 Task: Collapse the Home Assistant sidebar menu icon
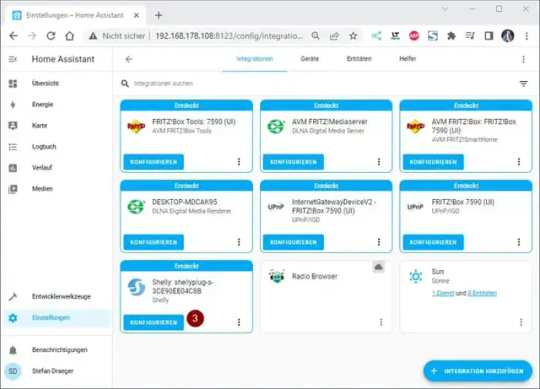pyautogui.click(x=13, y=59)
